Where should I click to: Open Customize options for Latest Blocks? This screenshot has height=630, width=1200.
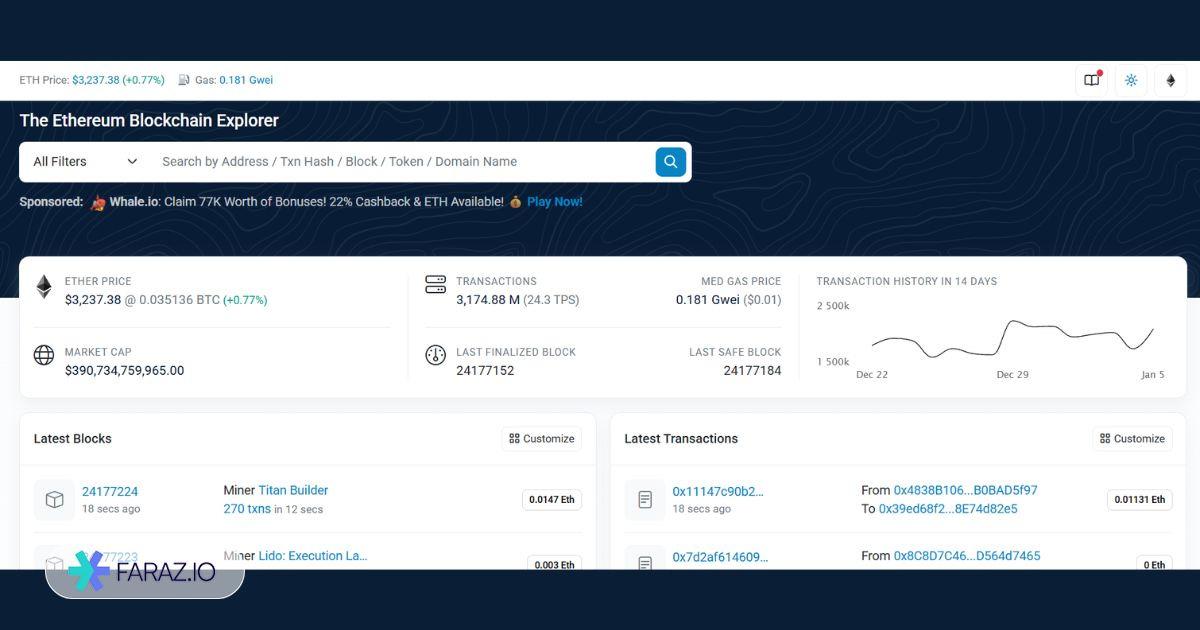[x=541, y=438]
